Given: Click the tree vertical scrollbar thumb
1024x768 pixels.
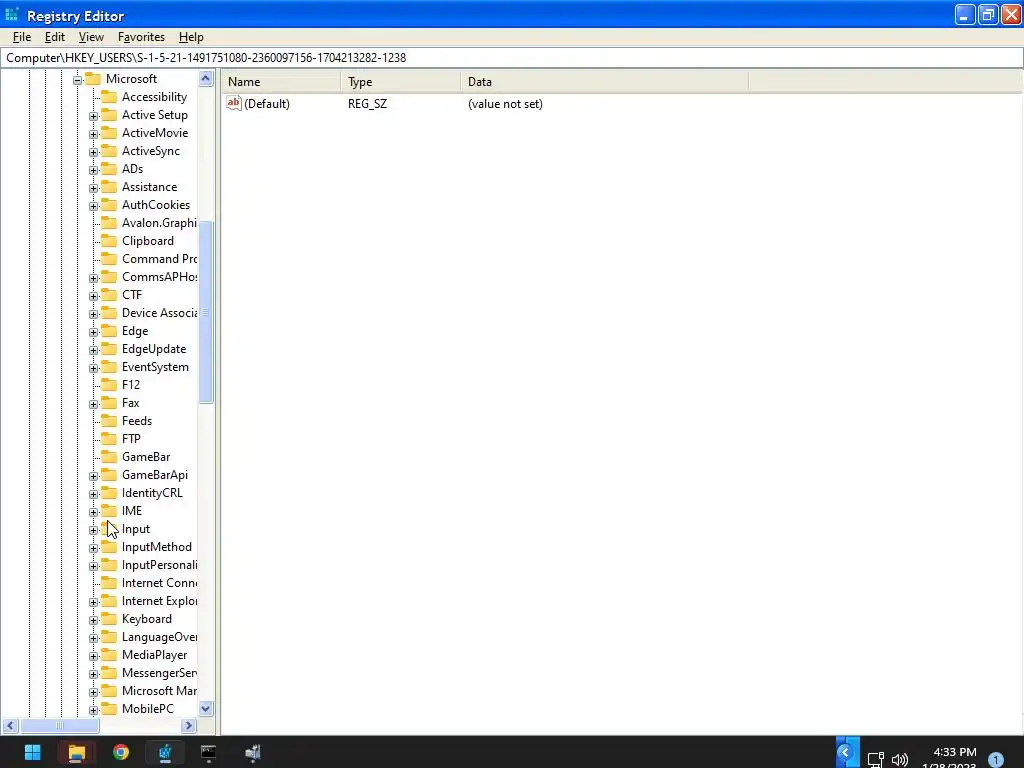Looking at the screenshot, I should (x=206, y=312).
